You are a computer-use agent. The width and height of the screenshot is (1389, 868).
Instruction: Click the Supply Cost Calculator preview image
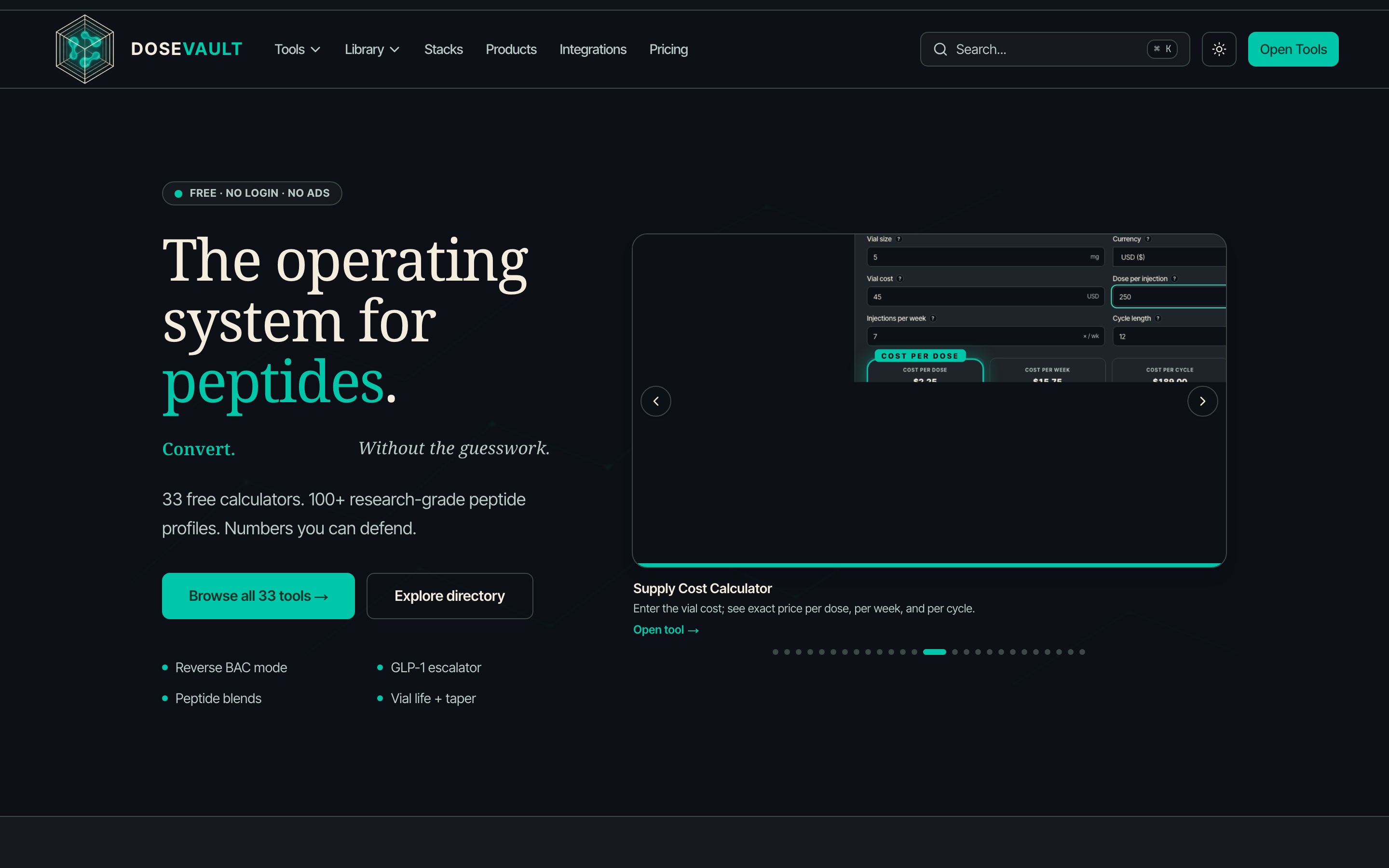point(929,400)
